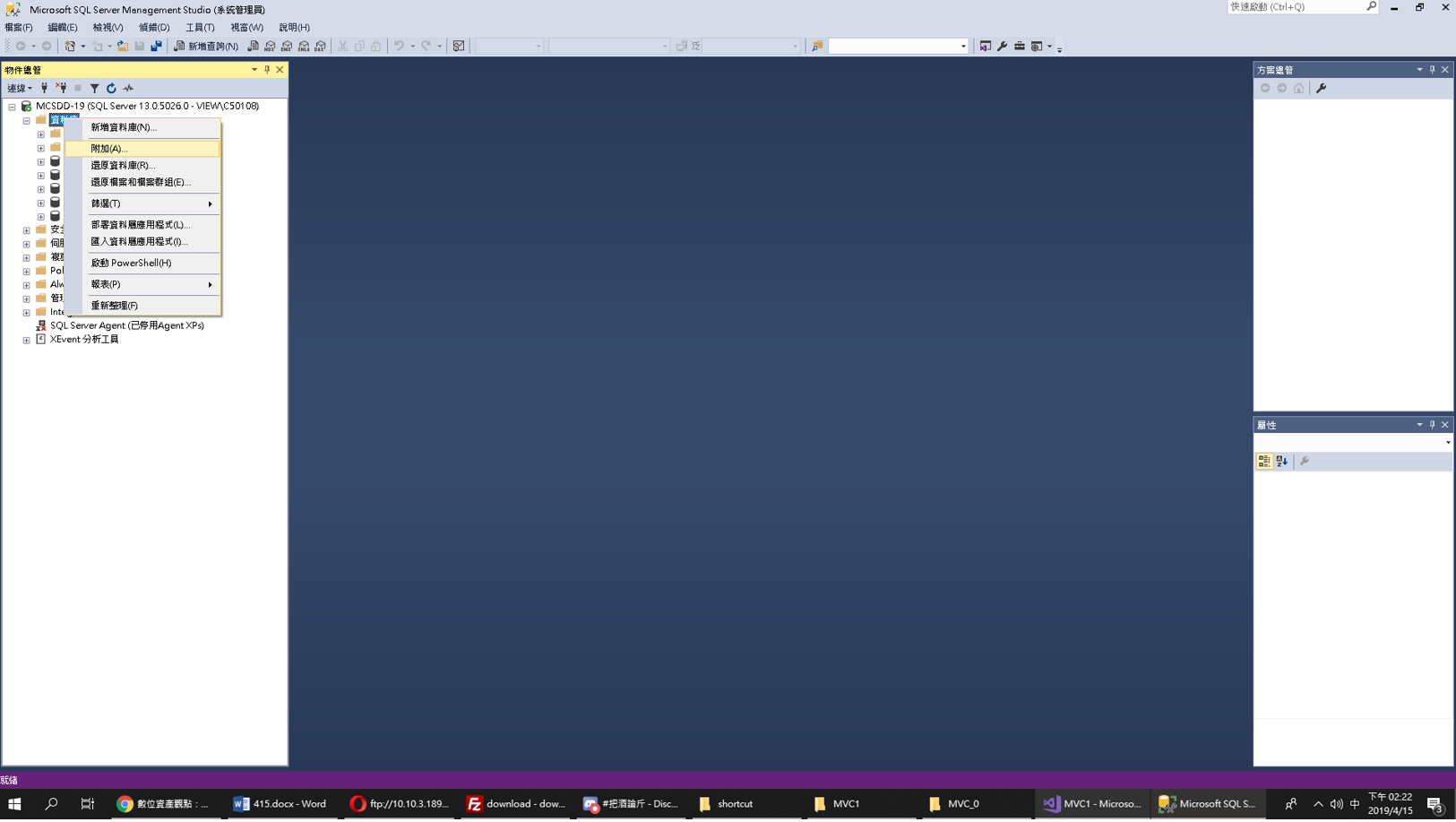Click the Database Engine Query icon
This screenshot has width=1456, height=822.
tap(253, 46)
